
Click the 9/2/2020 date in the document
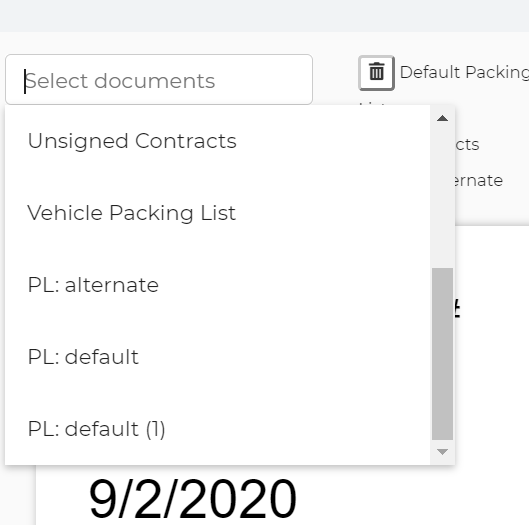(193, 499)
